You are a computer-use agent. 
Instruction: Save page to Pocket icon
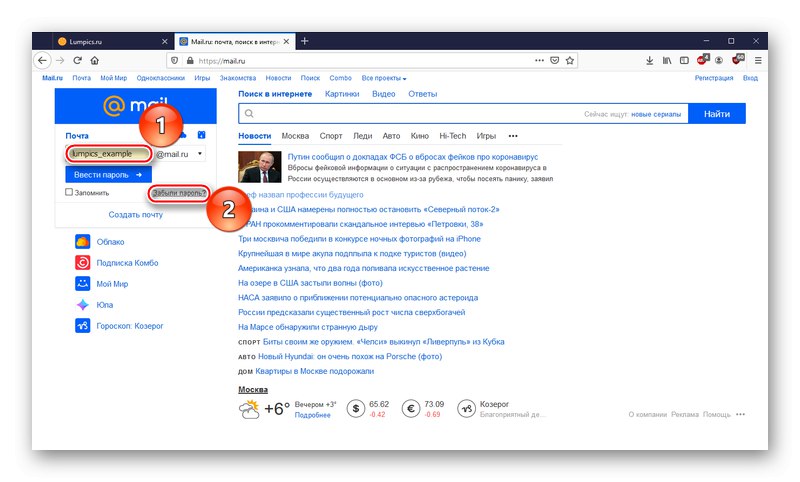pyautogui.click(x=555, y=60)
